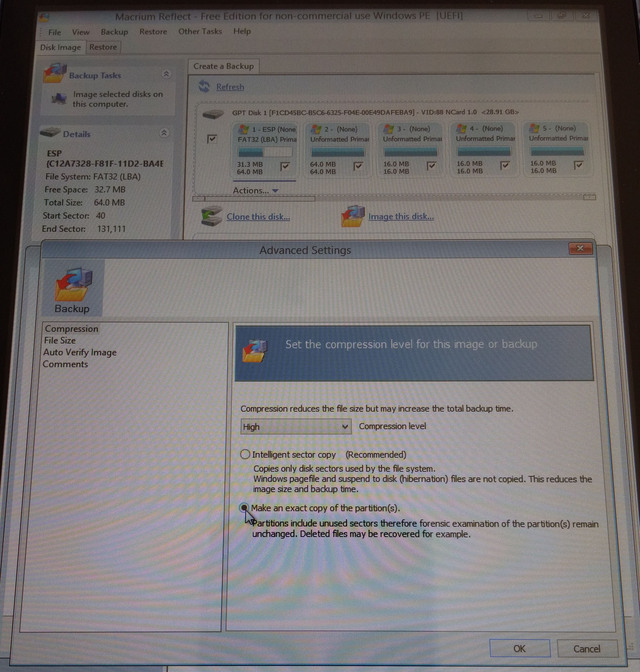Open the Actions dropdown under the disk

point(255,190)
